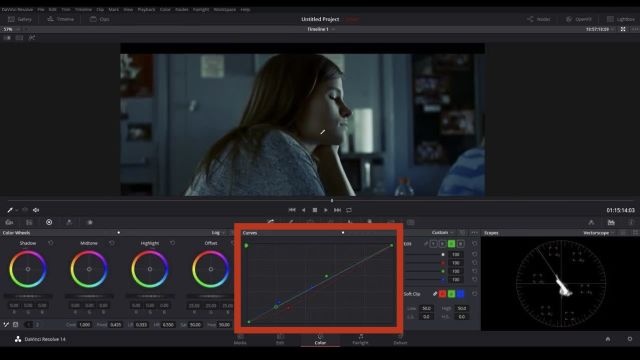Open project settings gear icon
640x360 pixels.
pos(630,339)
